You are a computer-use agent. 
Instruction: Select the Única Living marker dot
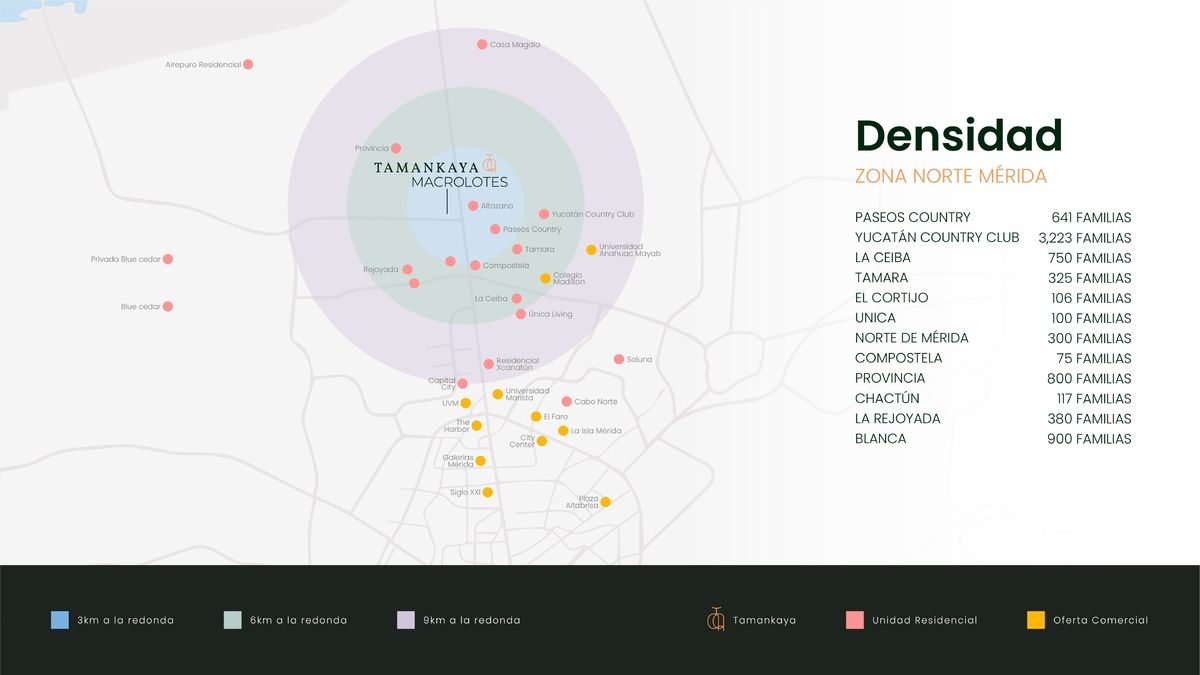click(x=521, y=314)
